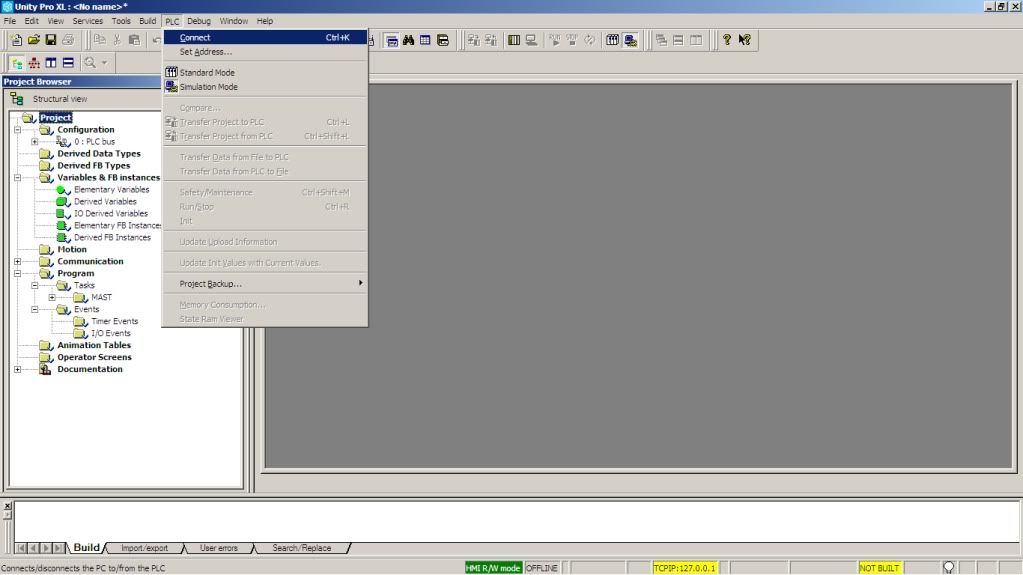Click the Cut scissors toolbar icon
1023x575 pixels.
117,40
